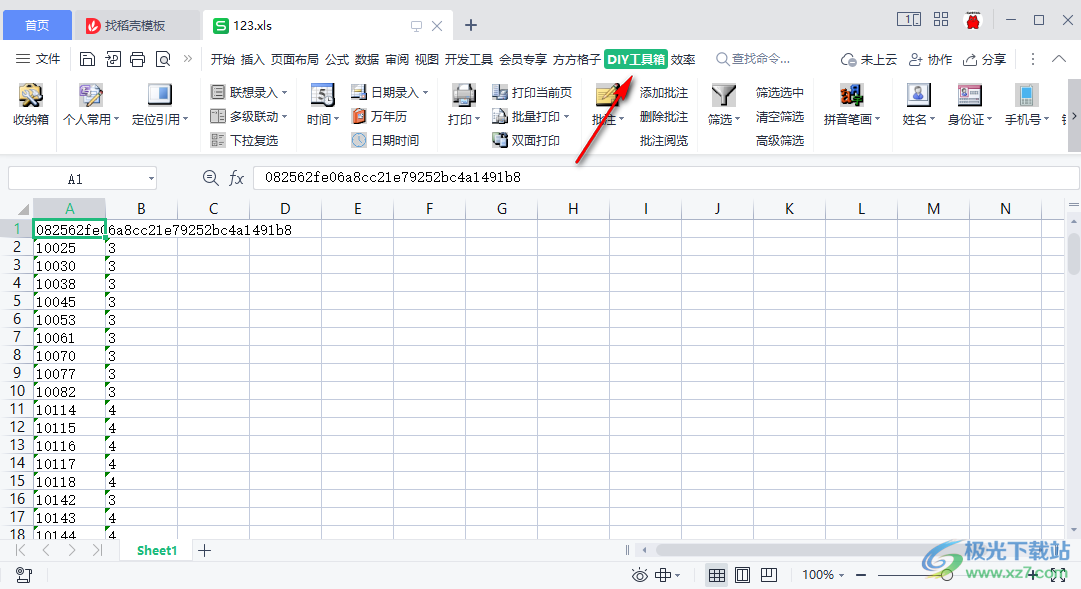Click the Name Box showing A1
Image resolution: width=1081 pixels, height=589 pixels.
(75, 177)
